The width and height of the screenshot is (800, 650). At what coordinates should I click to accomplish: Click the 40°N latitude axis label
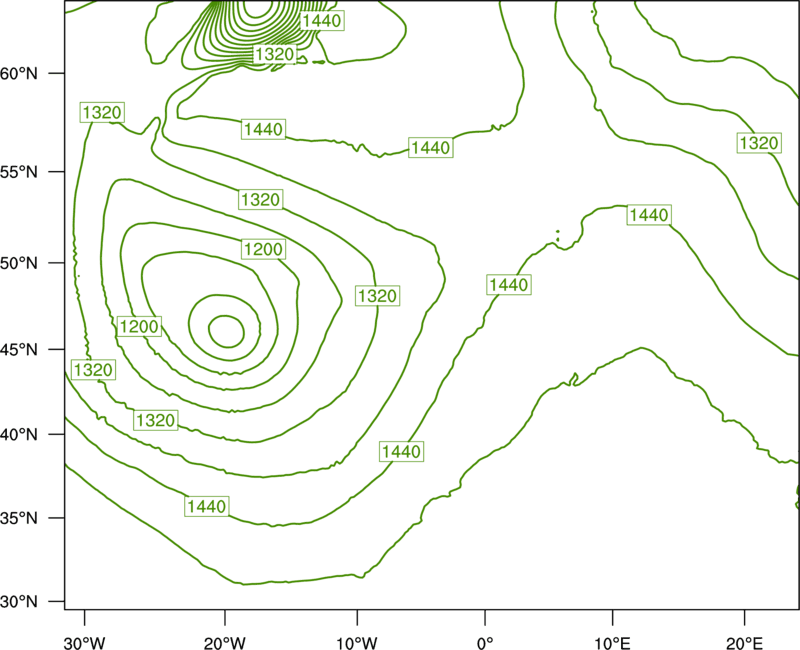click(x=19, y=435)
